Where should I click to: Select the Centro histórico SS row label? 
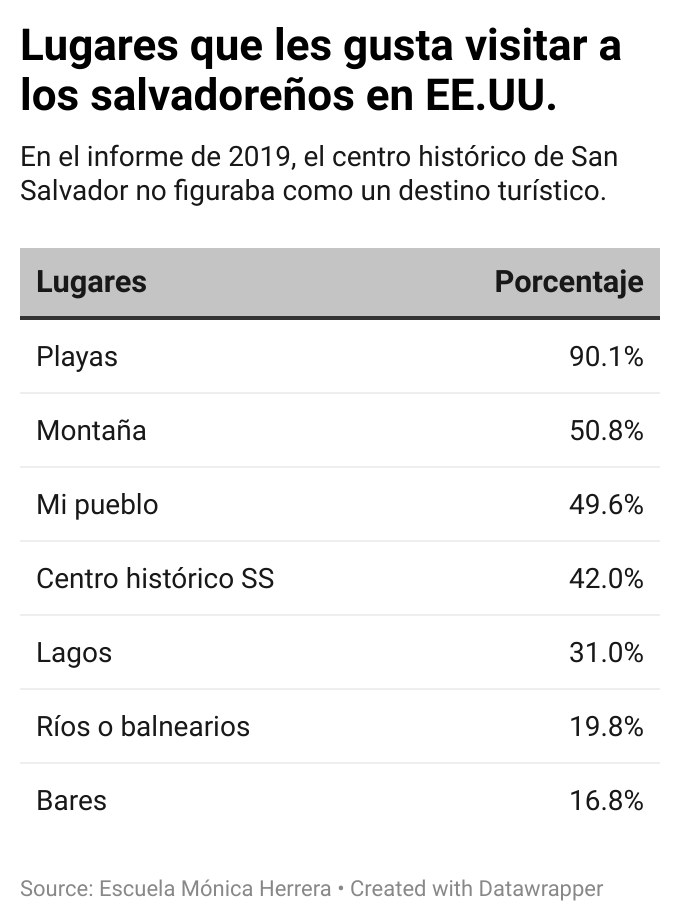[155, 579]
